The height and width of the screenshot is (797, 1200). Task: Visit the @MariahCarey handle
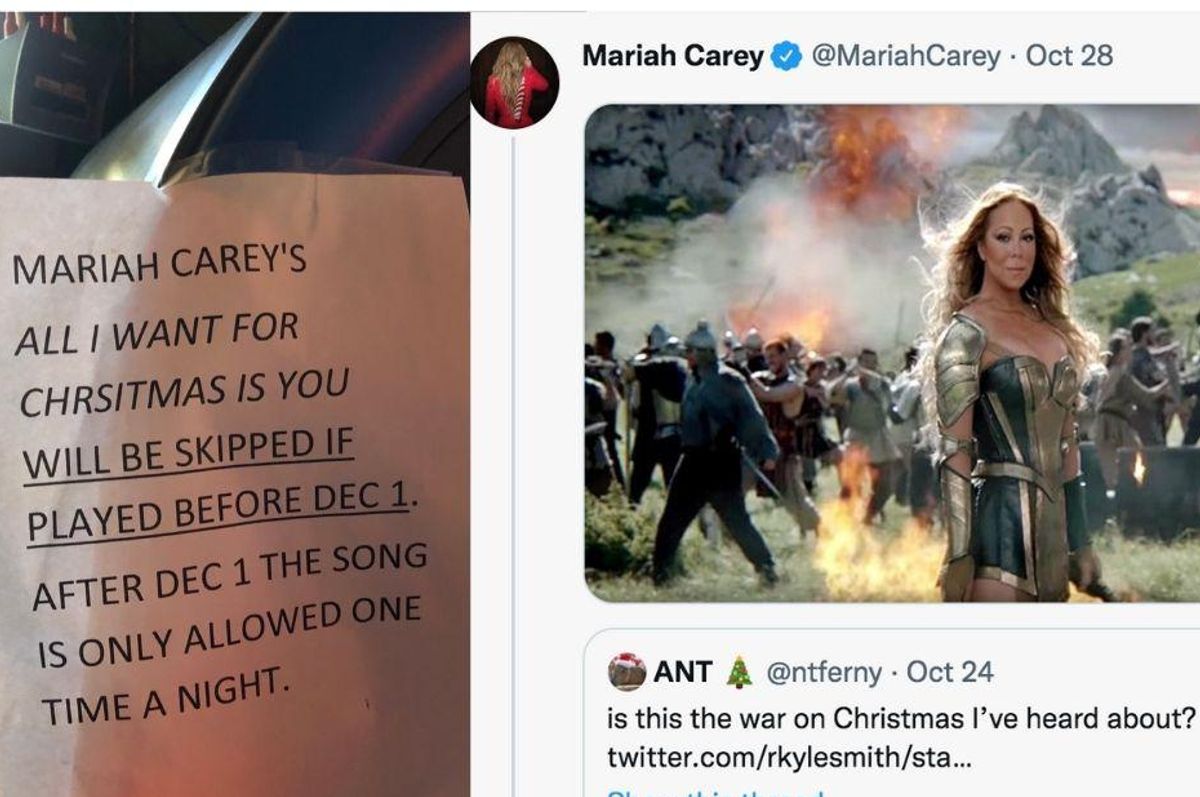[905, 56]
